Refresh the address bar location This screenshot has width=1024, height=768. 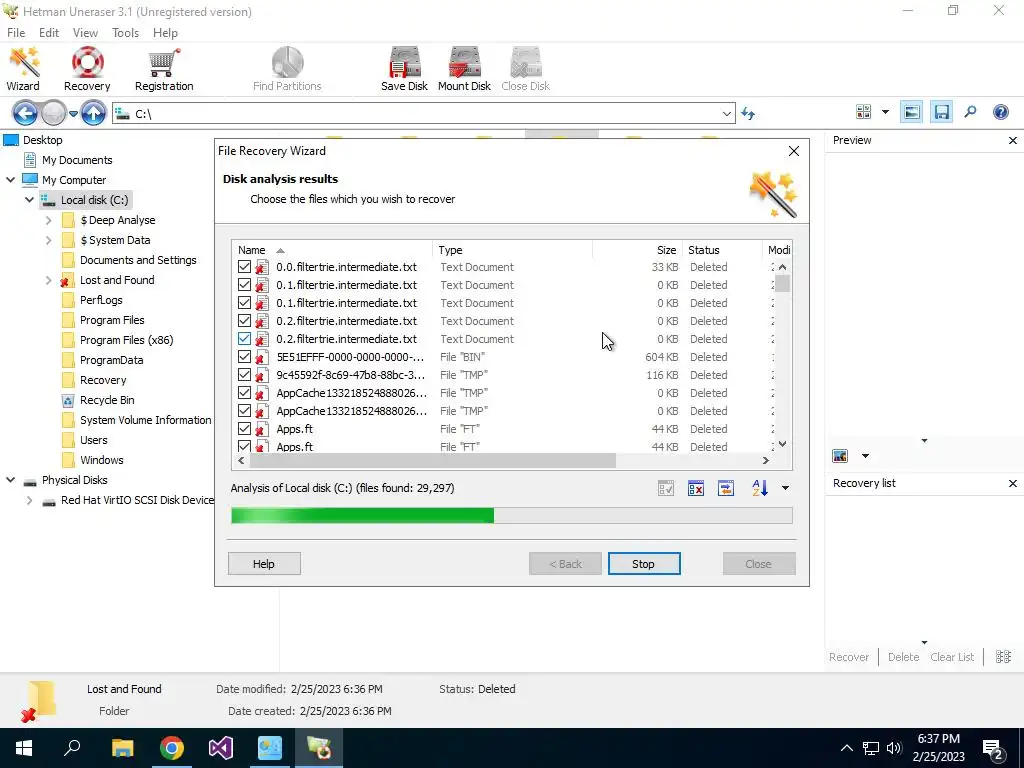point(748,114)
